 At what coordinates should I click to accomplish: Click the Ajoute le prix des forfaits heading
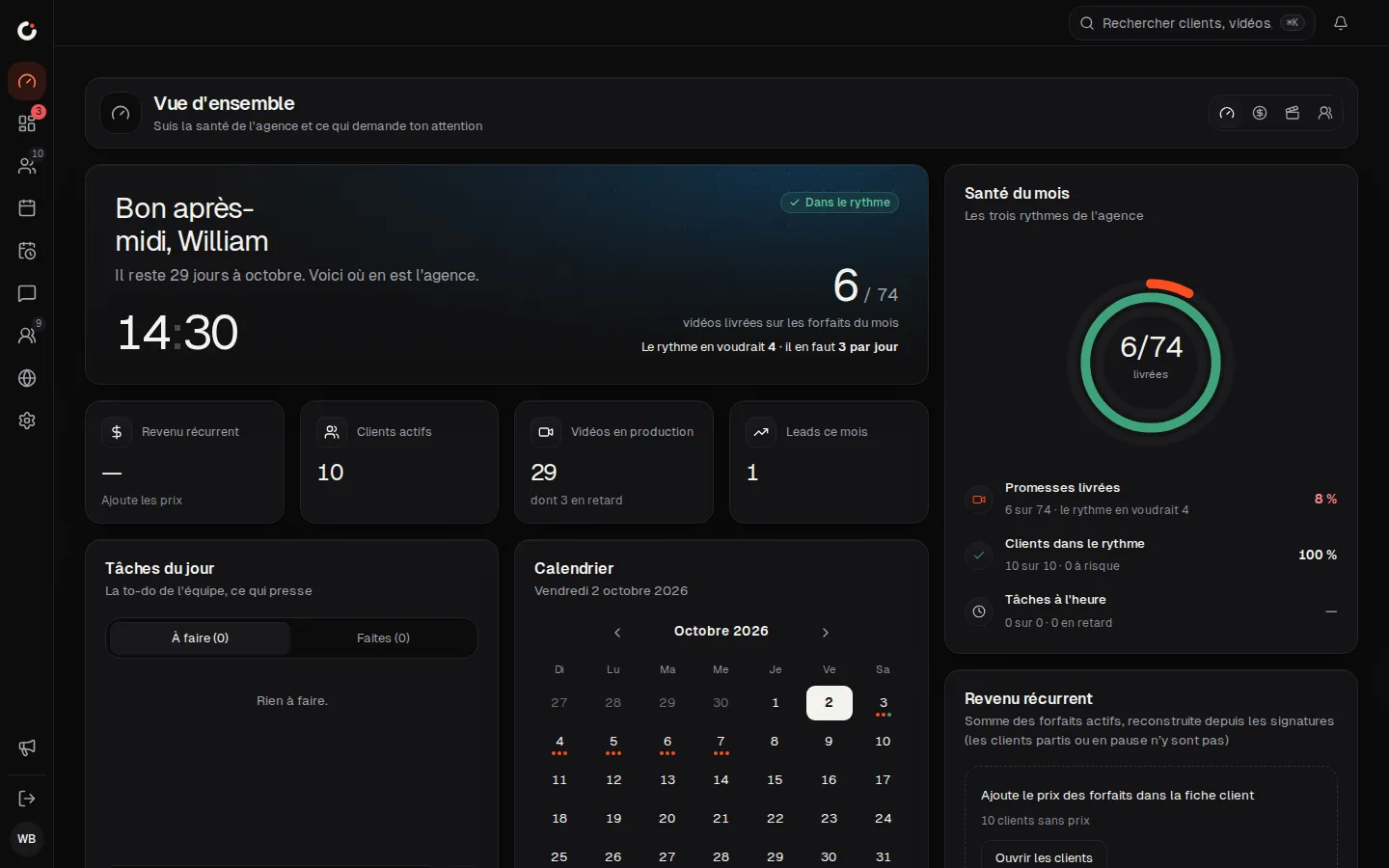1117,796
